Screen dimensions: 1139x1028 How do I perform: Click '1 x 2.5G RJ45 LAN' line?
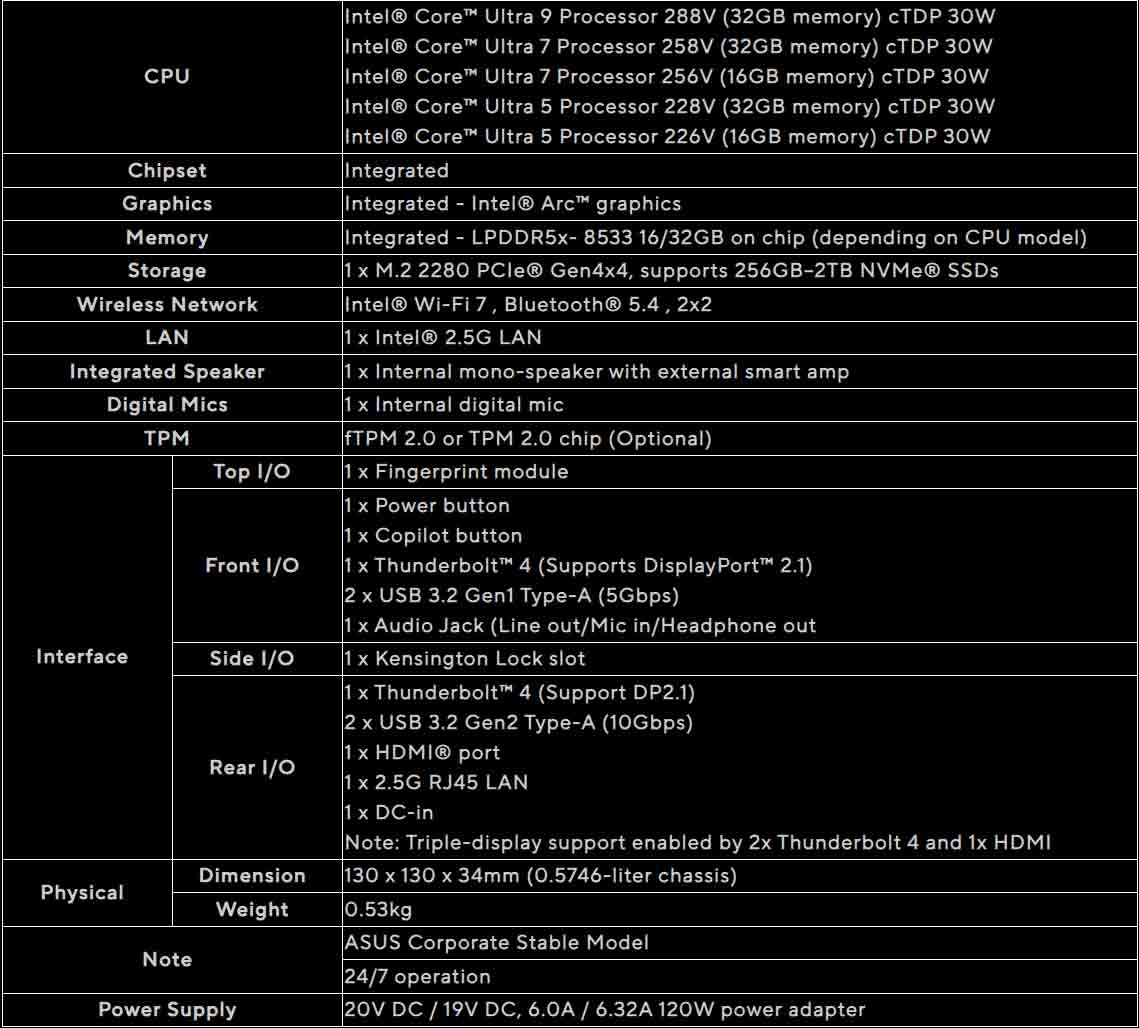pyautogui.click(x=436, y=782)
